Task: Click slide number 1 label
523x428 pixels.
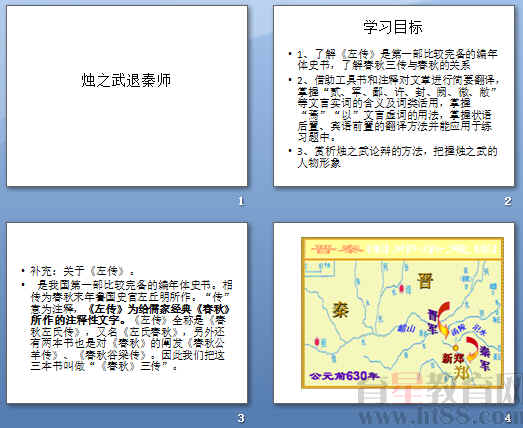Action: pyautogui.click(x=241, y=201)
